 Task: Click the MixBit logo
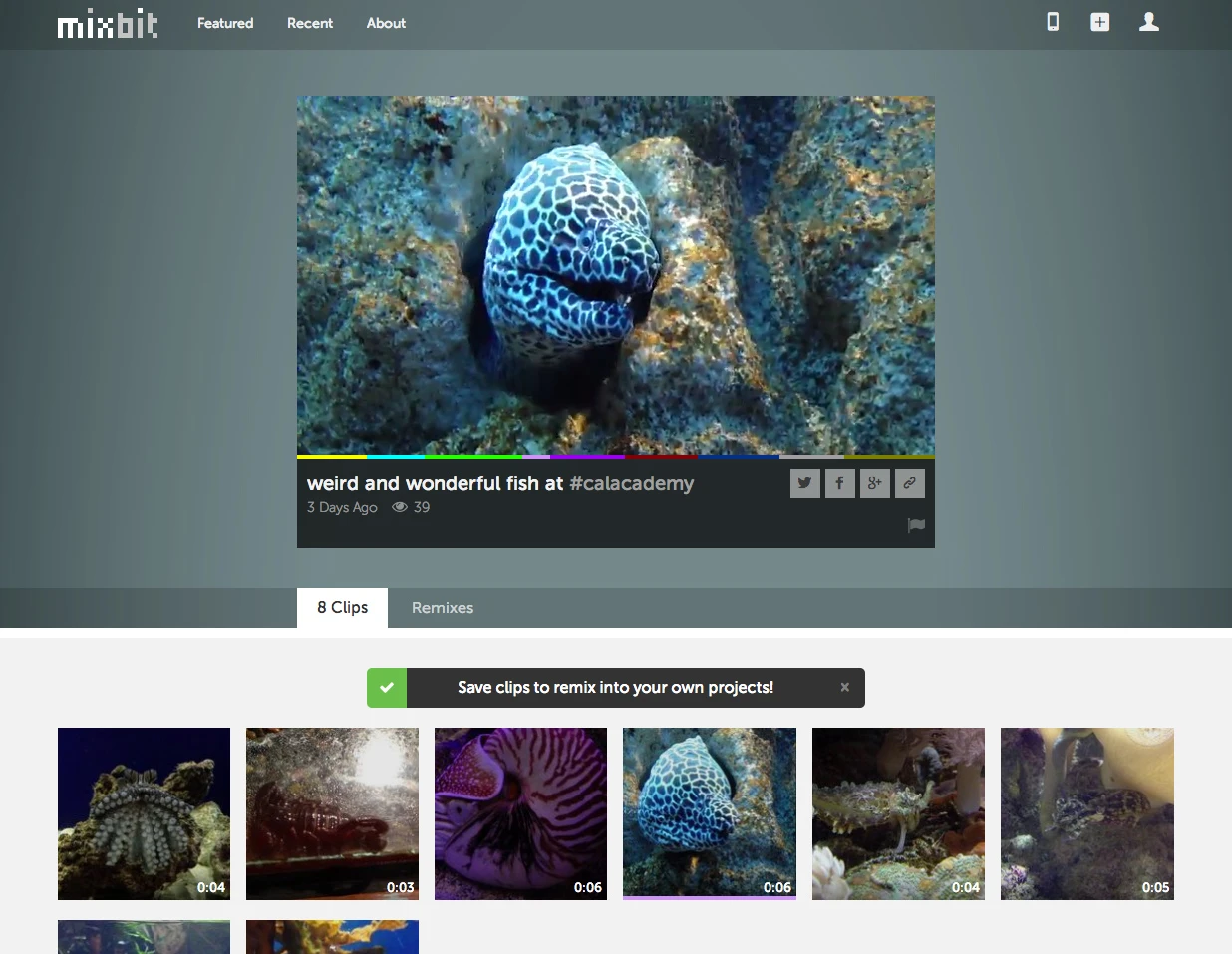pyautogui.click(x=108, y=24)
